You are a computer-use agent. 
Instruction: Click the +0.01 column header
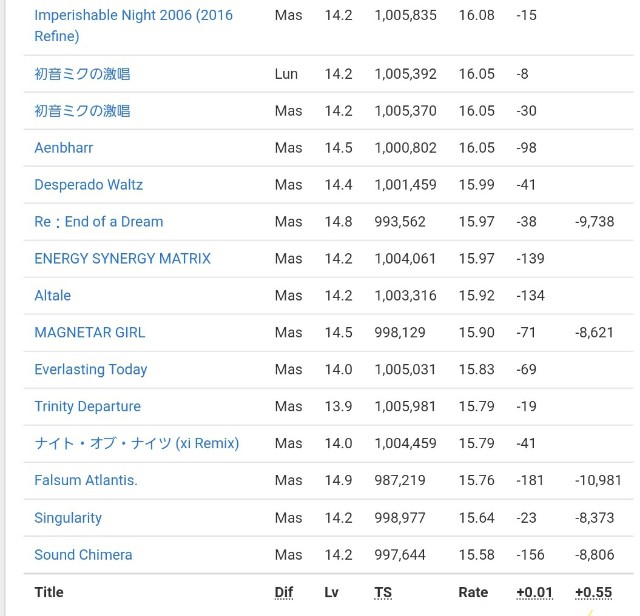(x=534, y=592)
